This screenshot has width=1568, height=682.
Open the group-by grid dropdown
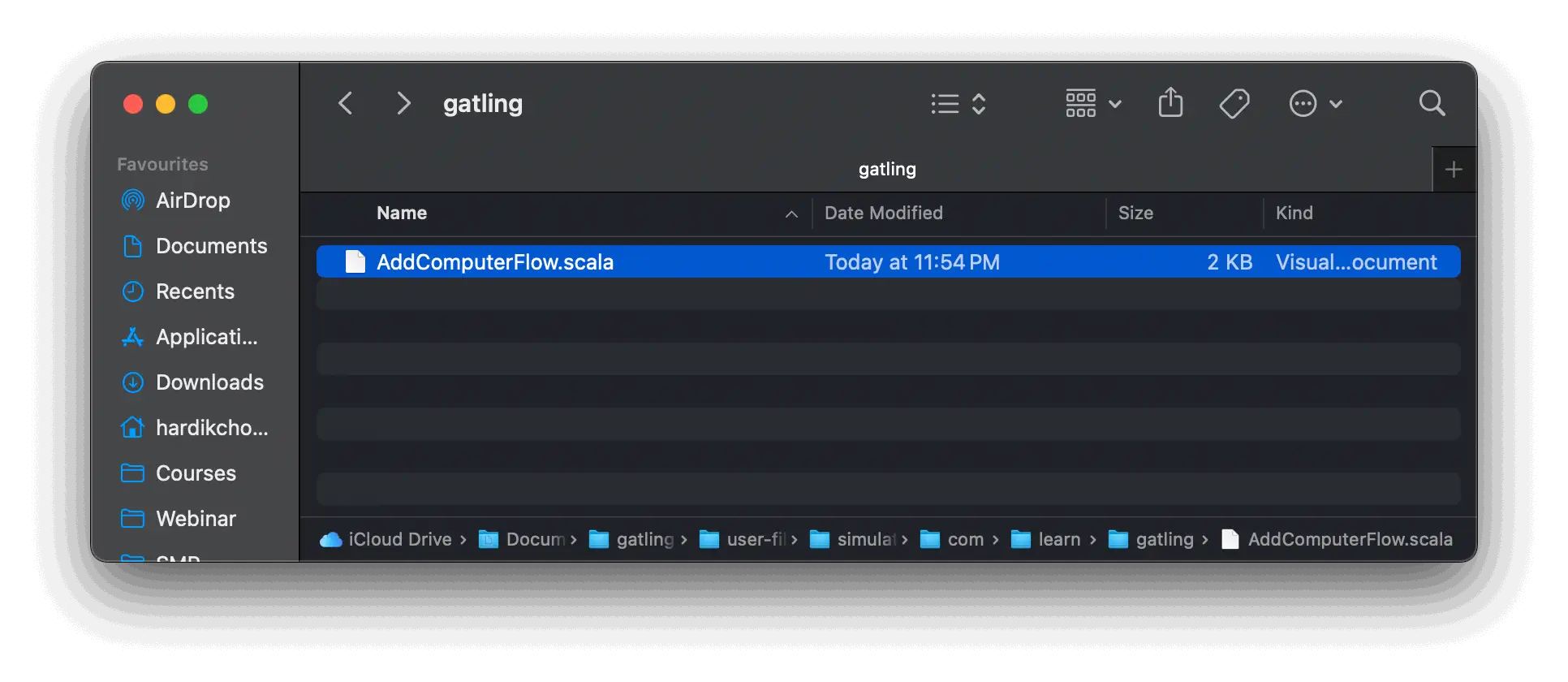[x=1093, y=104]
